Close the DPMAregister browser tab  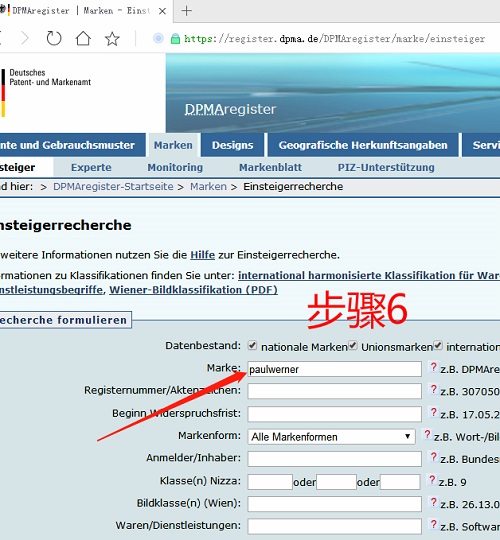coord(162,11)
